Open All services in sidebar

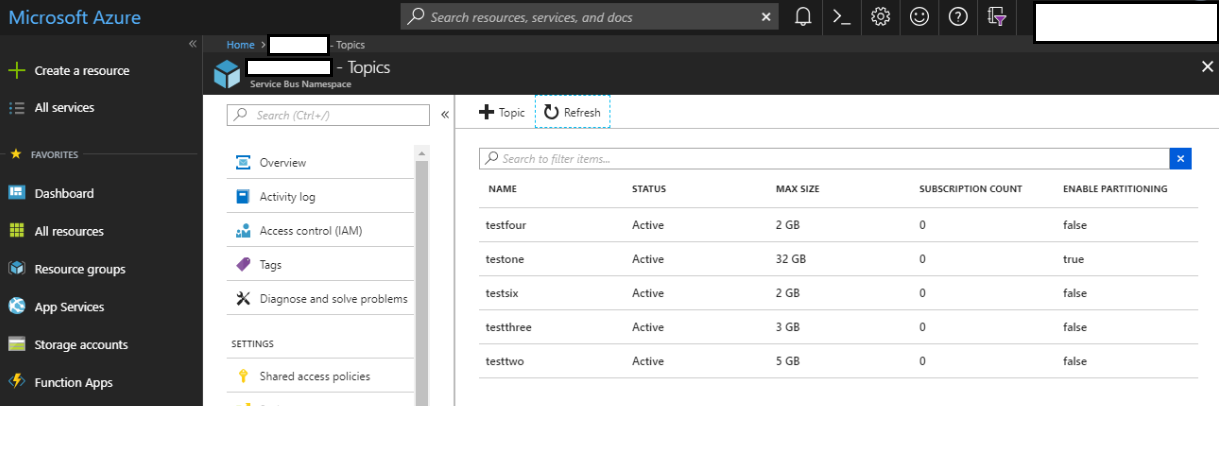point(64,108)
